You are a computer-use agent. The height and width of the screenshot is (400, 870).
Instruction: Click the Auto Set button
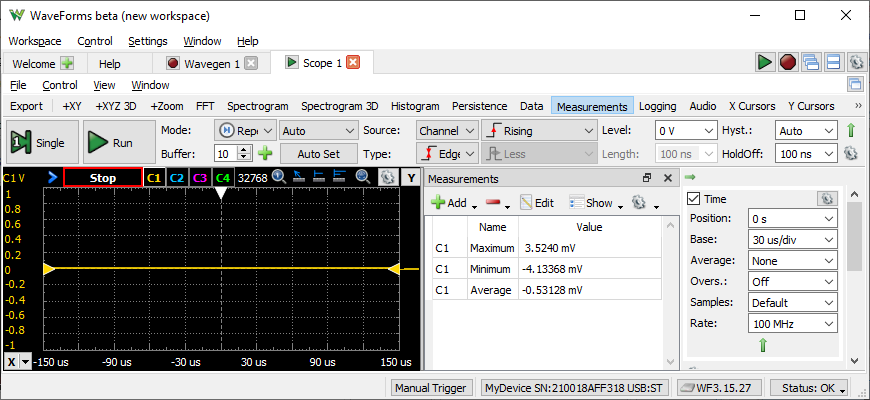318,154
